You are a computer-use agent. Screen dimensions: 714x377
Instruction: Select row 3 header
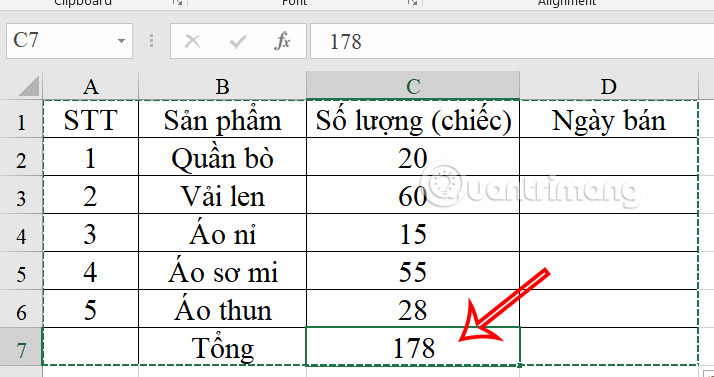pos(21,195)
